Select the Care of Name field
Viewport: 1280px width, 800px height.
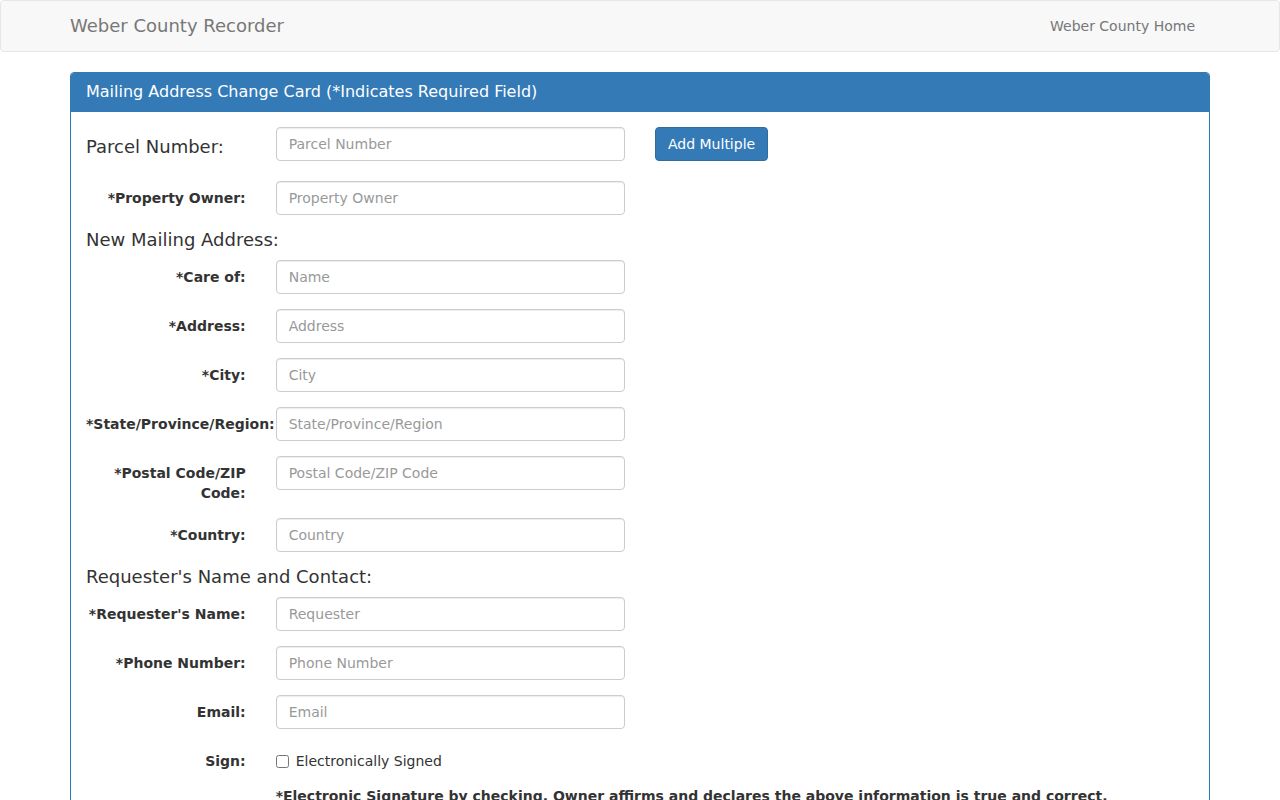(x=450, y=277)
